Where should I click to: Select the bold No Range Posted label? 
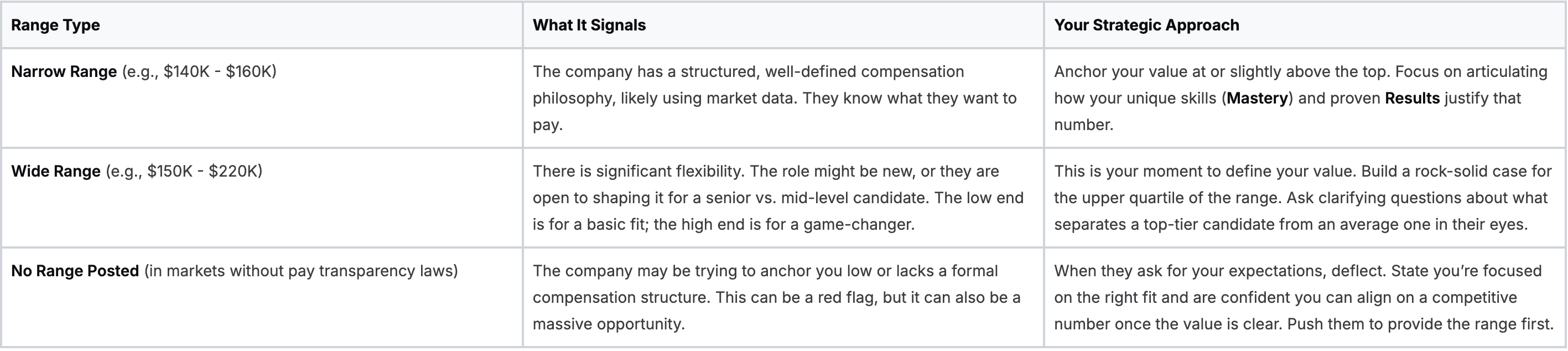(75, 271)
